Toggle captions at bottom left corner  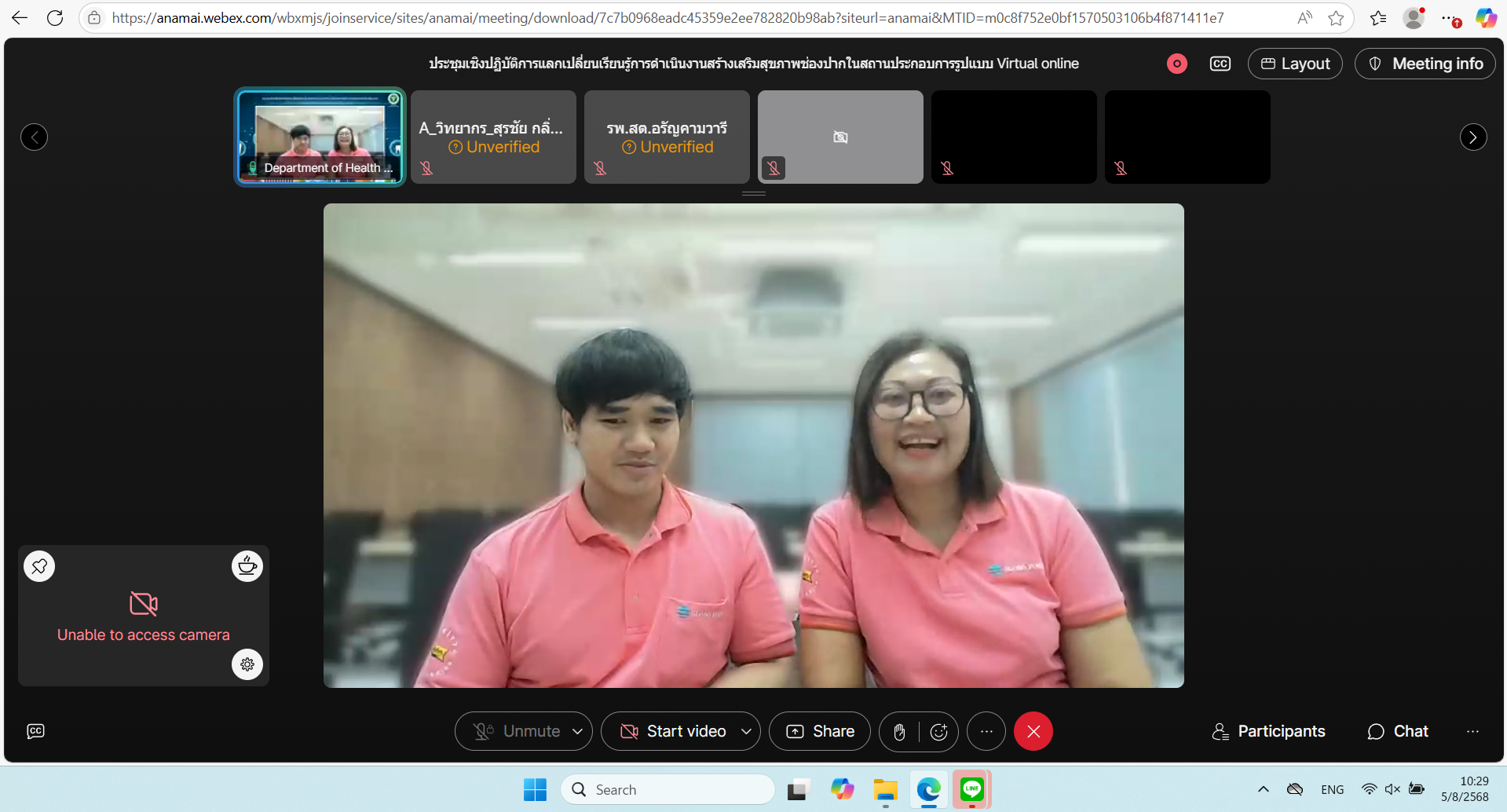[x=35, y=731]
